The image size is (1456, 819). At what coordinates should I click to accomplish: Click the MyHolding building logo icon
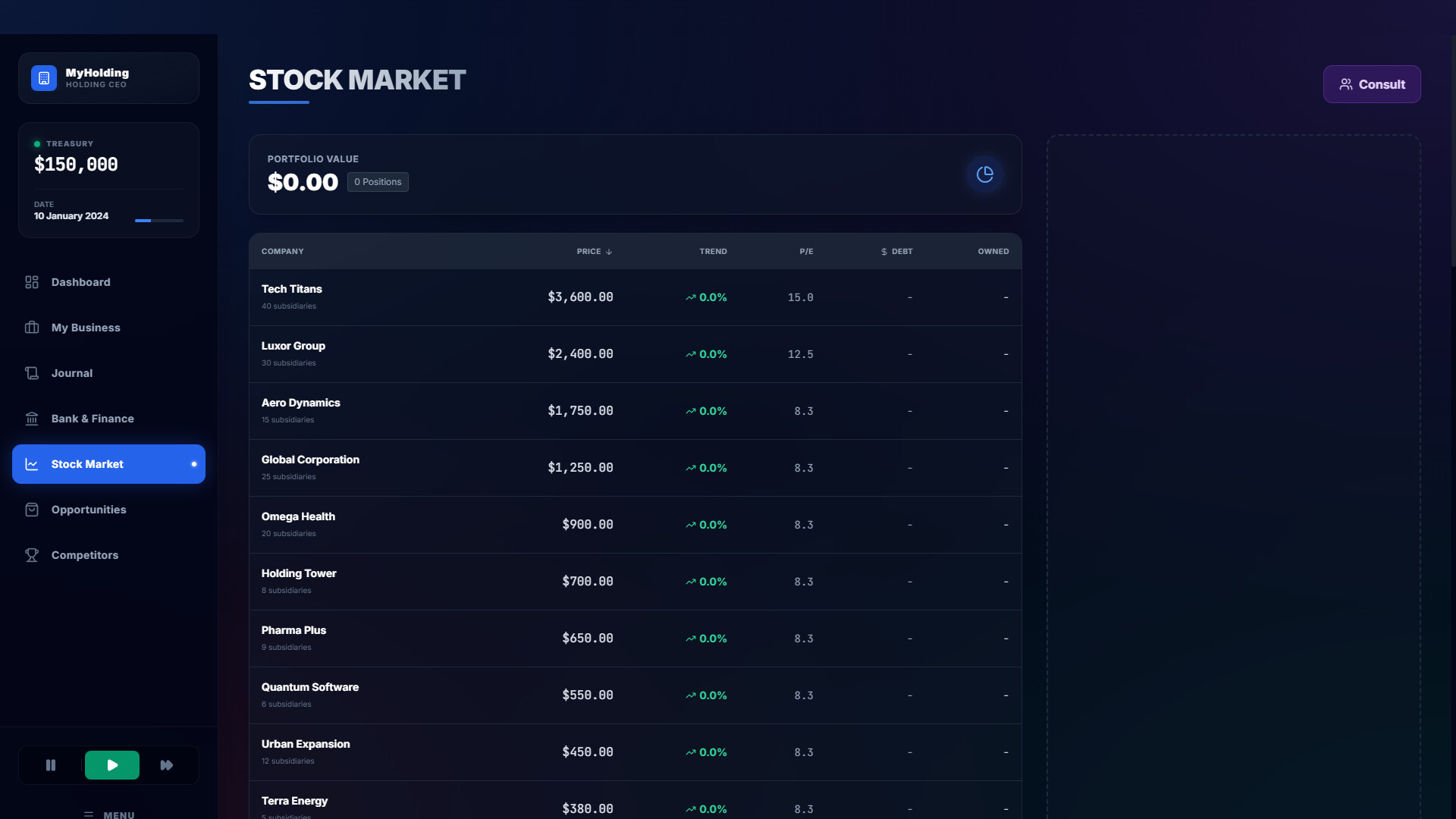(x=44, y=78)
